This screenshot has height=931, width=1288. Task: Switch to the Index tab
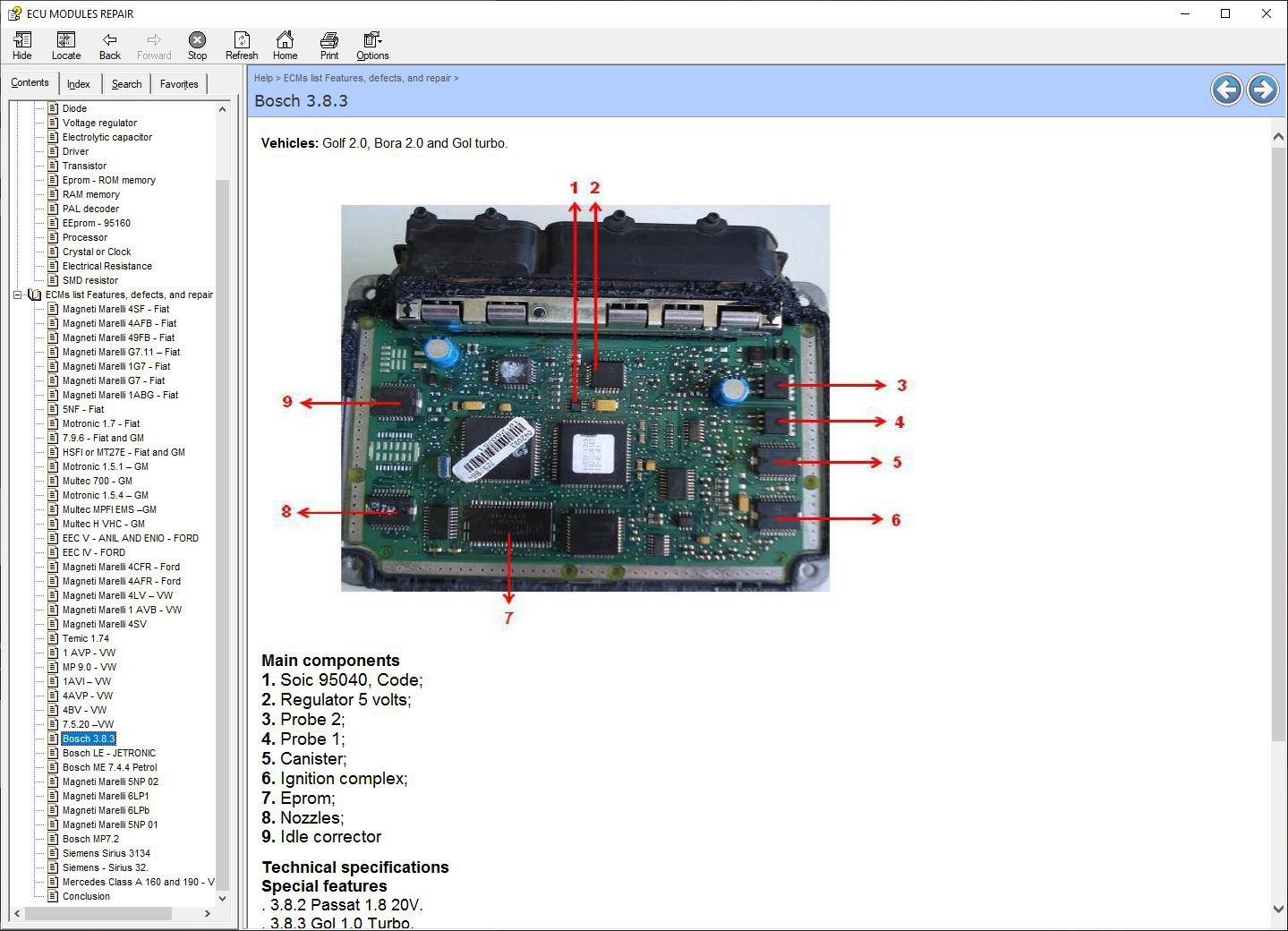(79, 84)
